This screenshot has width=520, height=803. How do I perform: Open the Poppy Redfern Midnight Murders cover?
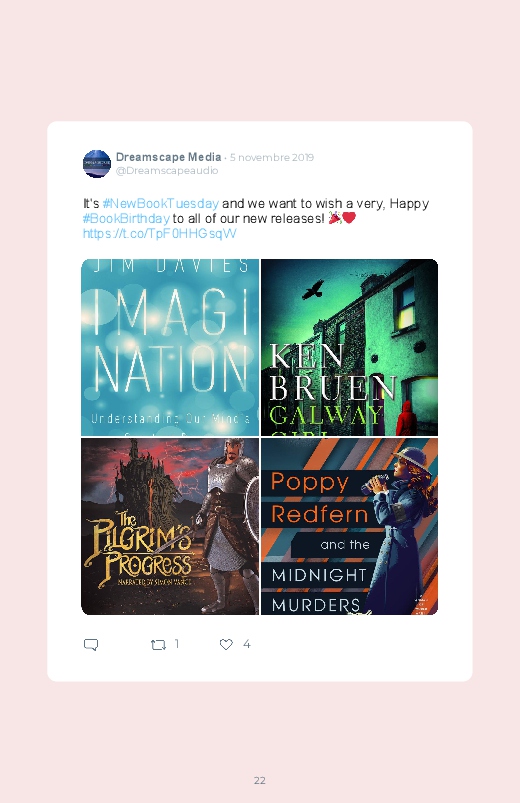pos(349,526)
